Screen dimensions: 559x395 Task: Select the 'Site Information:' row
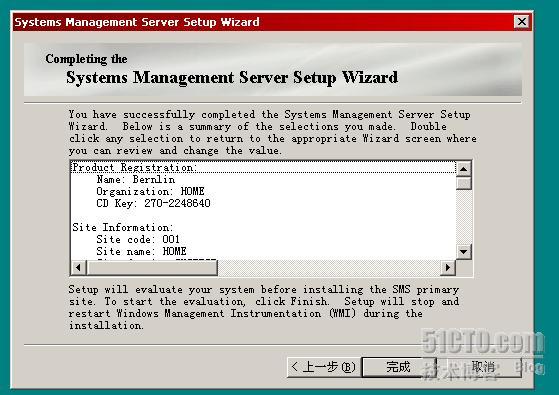(263, 227)
